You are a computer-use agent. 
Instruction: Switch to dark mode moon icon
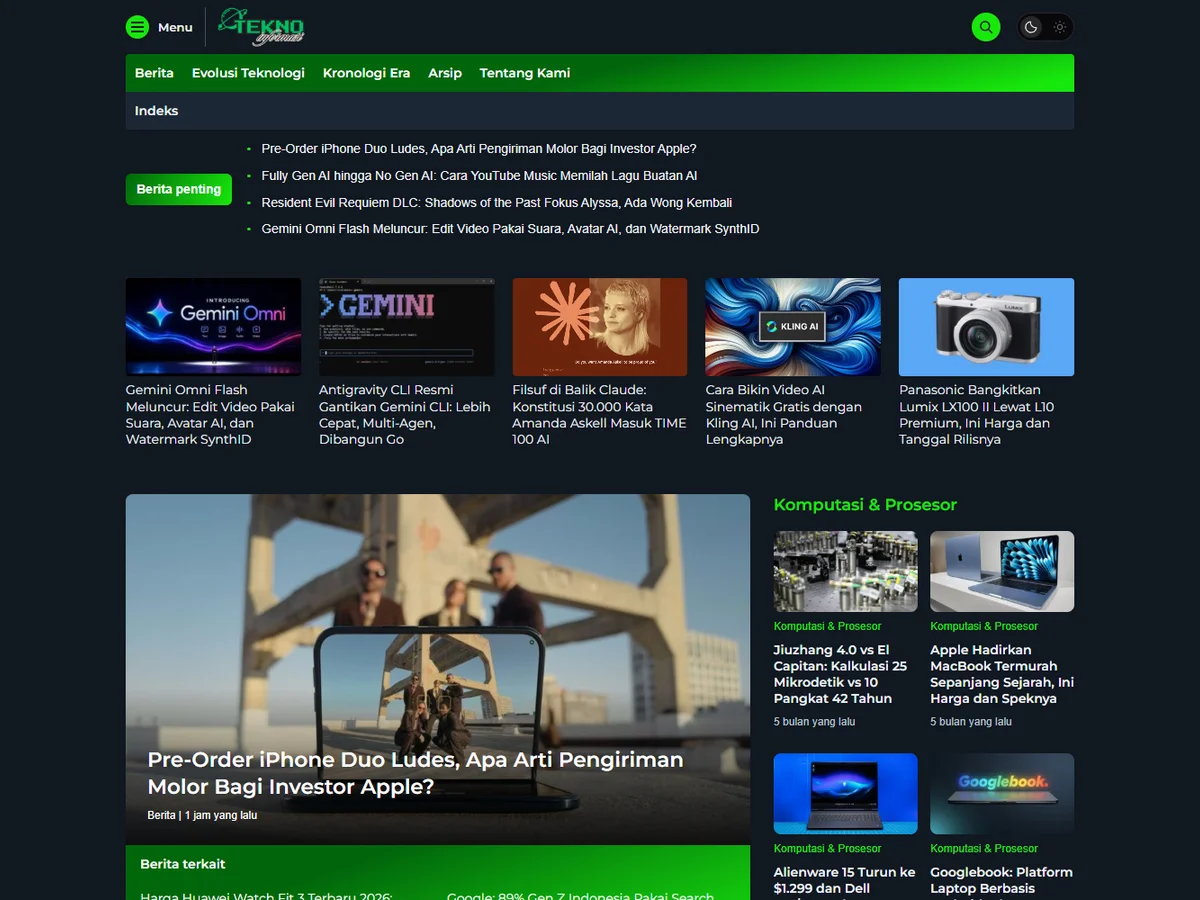point(1031,27)
